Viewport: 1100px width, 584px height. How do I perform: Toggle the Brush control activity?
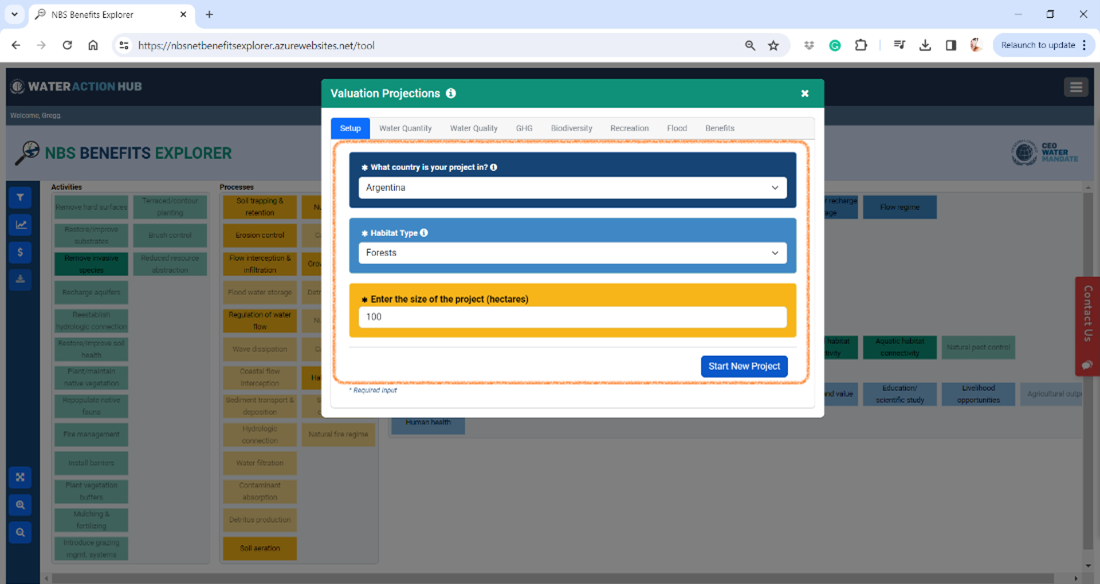(170, 235)
